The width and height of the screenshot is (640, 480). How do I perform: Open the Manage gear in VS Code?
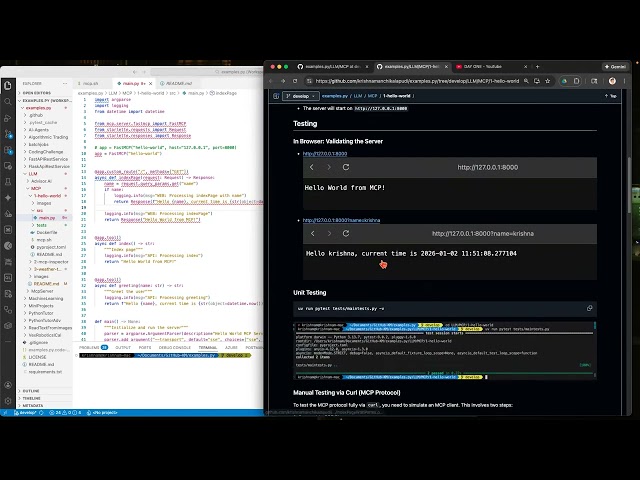click(8, 401)
